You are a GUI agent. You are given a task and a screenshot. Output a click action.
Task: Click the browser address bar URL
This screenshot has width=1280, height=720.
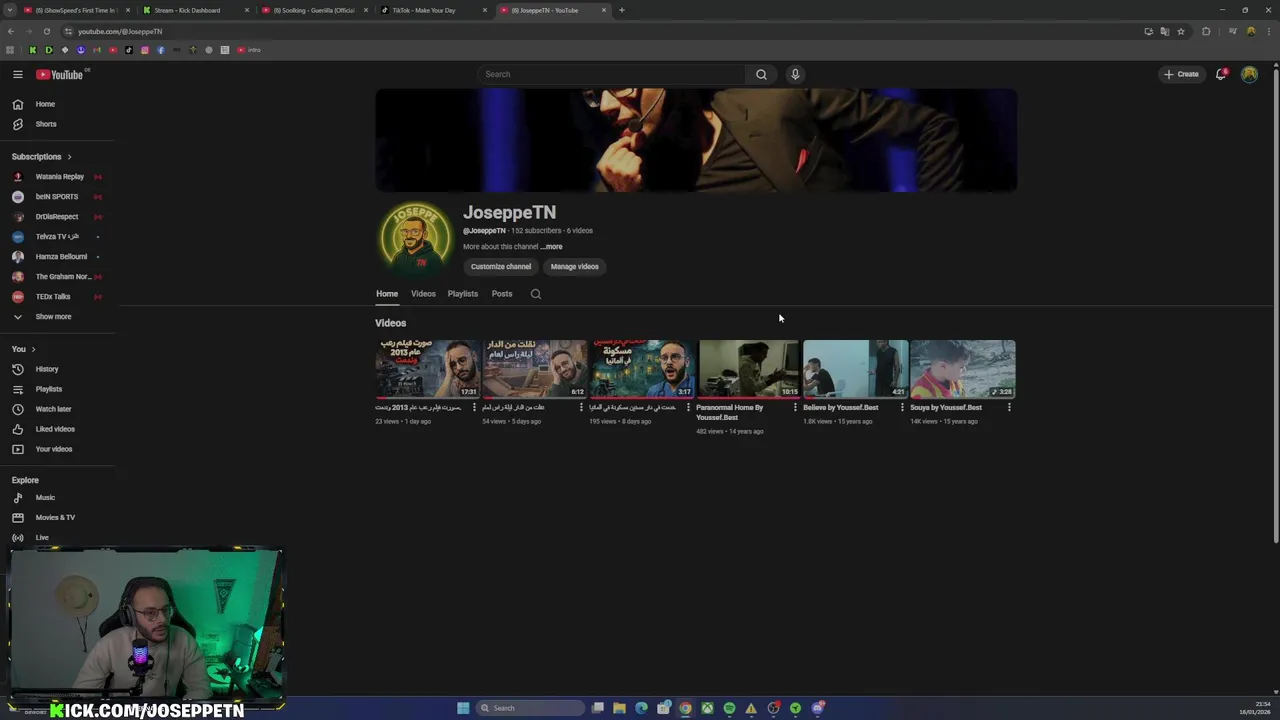(x=120, y=31)
